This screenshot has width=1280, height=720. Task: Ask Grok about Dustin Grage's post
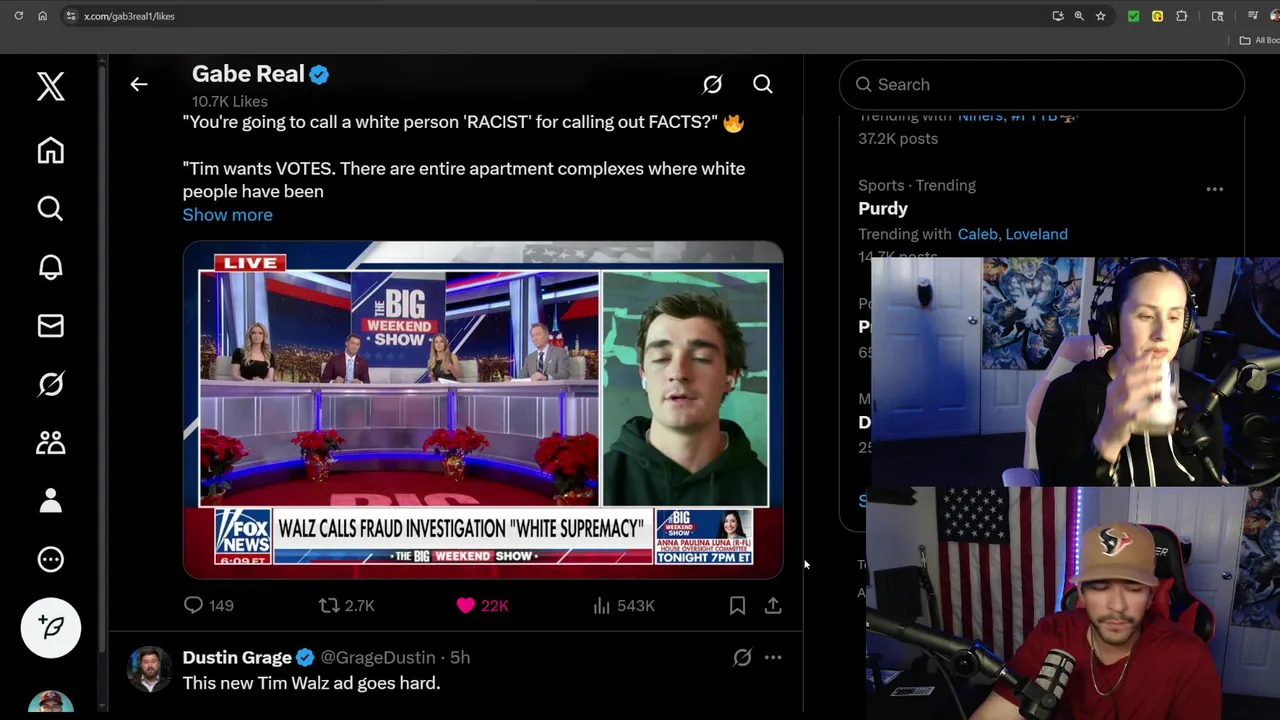click(742, 657)
